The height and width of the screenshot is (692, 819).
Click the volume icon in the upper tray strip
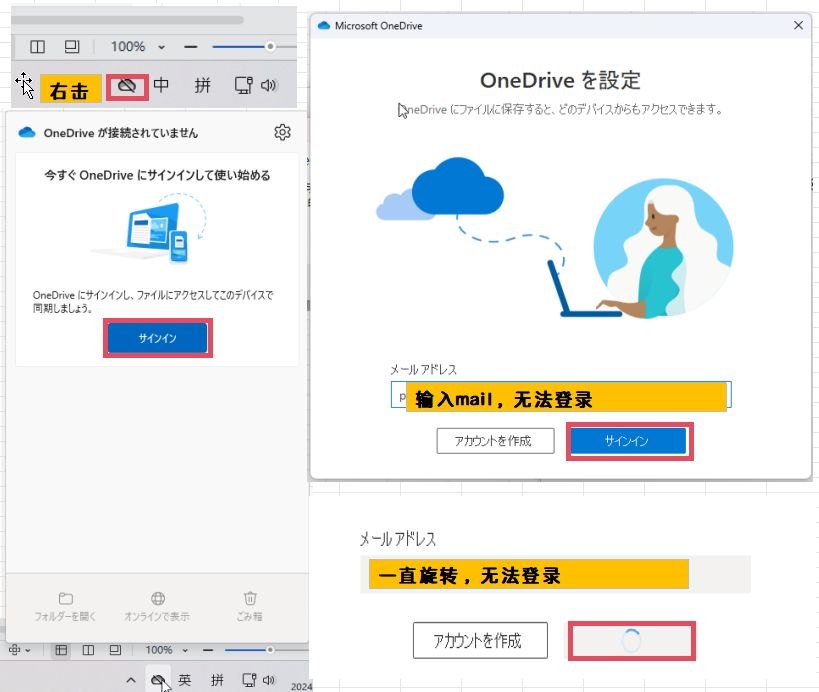point(268,85)
